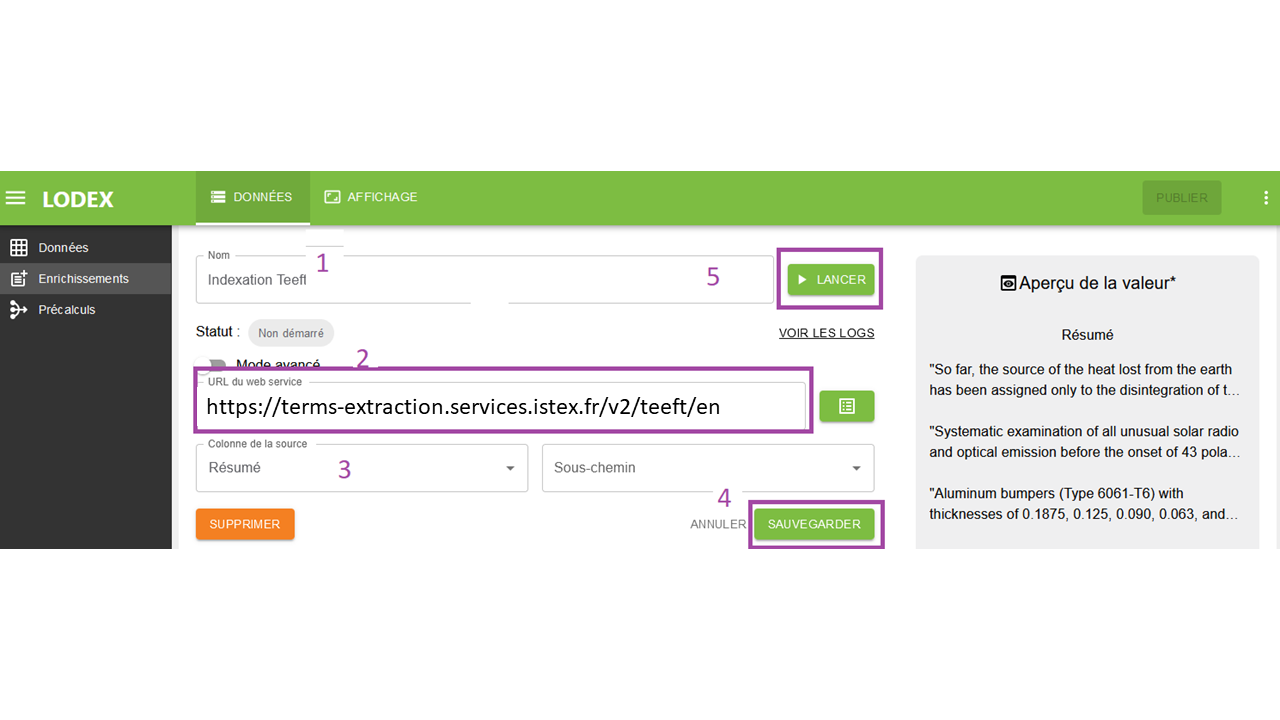Expand the Colonne de la source dropdown

pos(361,468)
